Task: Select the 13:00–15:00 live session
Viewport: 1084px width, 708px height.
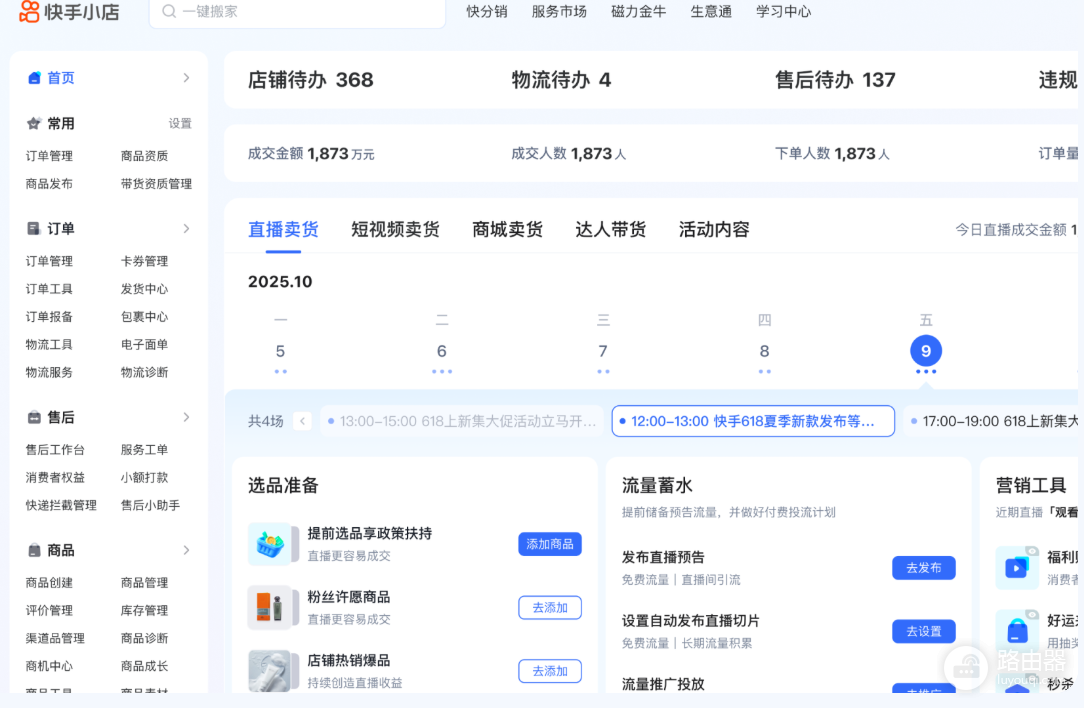Action: pos(462,421)
